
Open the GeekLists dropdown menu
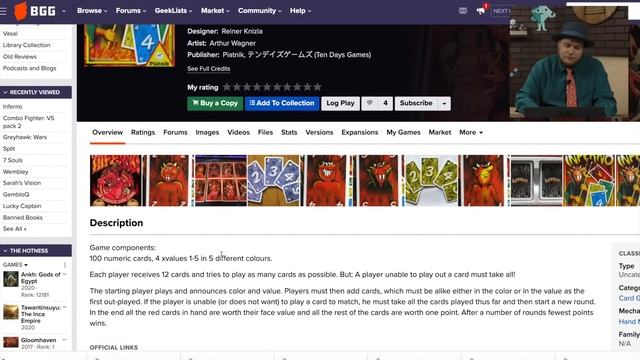coord(173,11)
